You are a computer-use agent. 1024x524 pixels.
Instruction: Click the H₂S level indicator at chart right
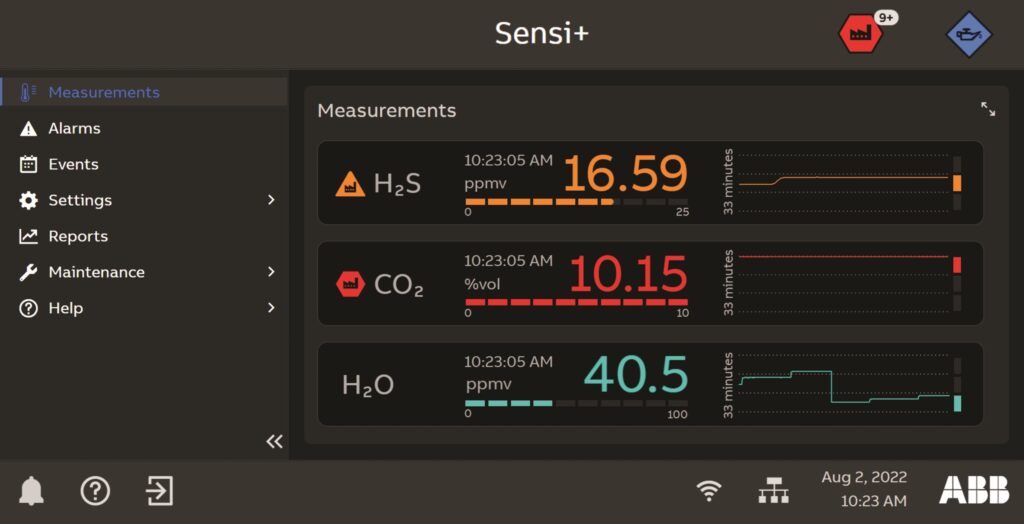coord(957,183)
